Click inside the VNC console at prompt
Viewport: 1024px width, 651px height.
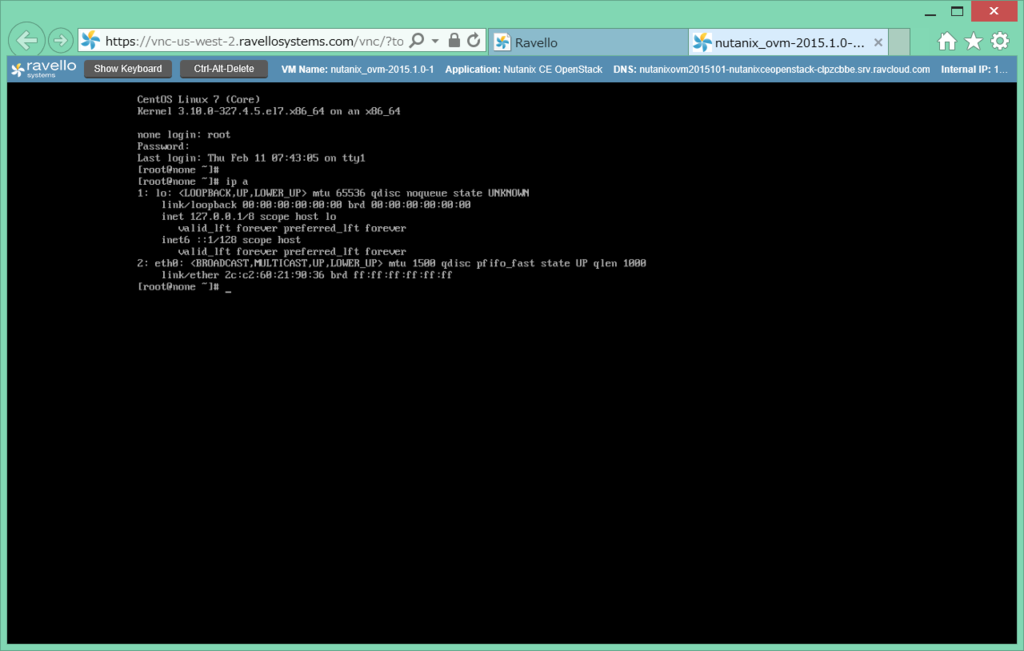(x=228, y=287)
